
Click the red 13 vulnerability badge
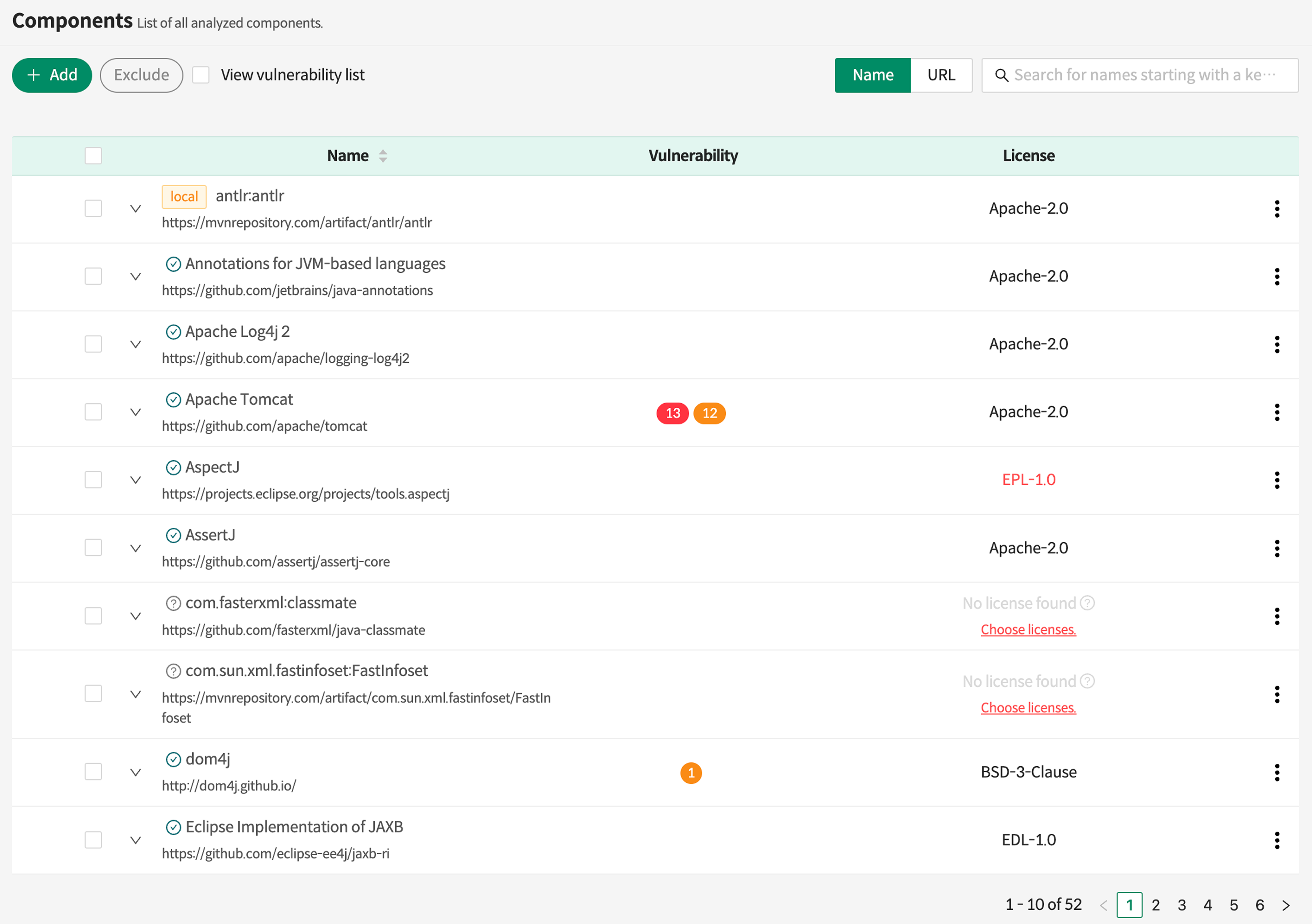tap(672, 413)
